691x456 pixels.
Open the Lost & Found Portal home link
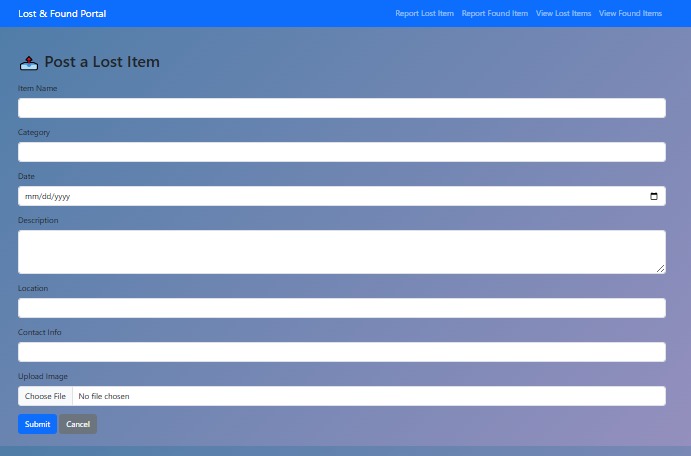[x=62, y=14]
